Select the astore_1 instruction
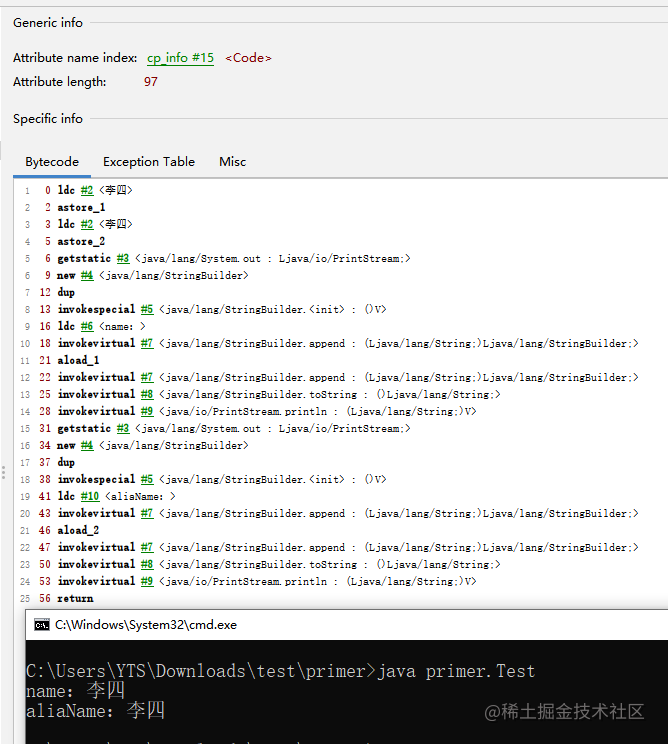This screenshot has height=744, width=668. tap(81, 207)
